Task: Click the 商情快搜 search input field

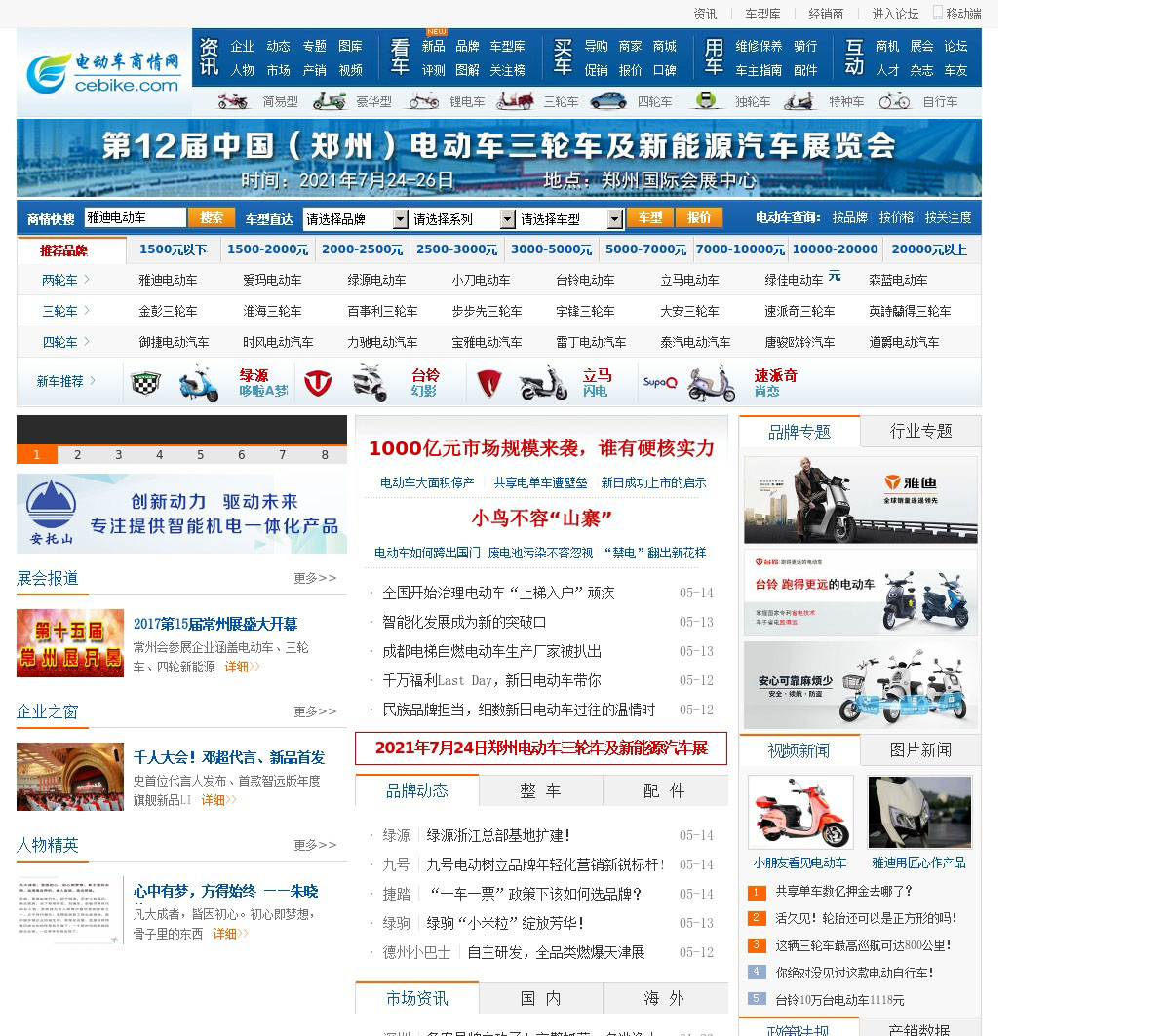Action: coord(135,218)
